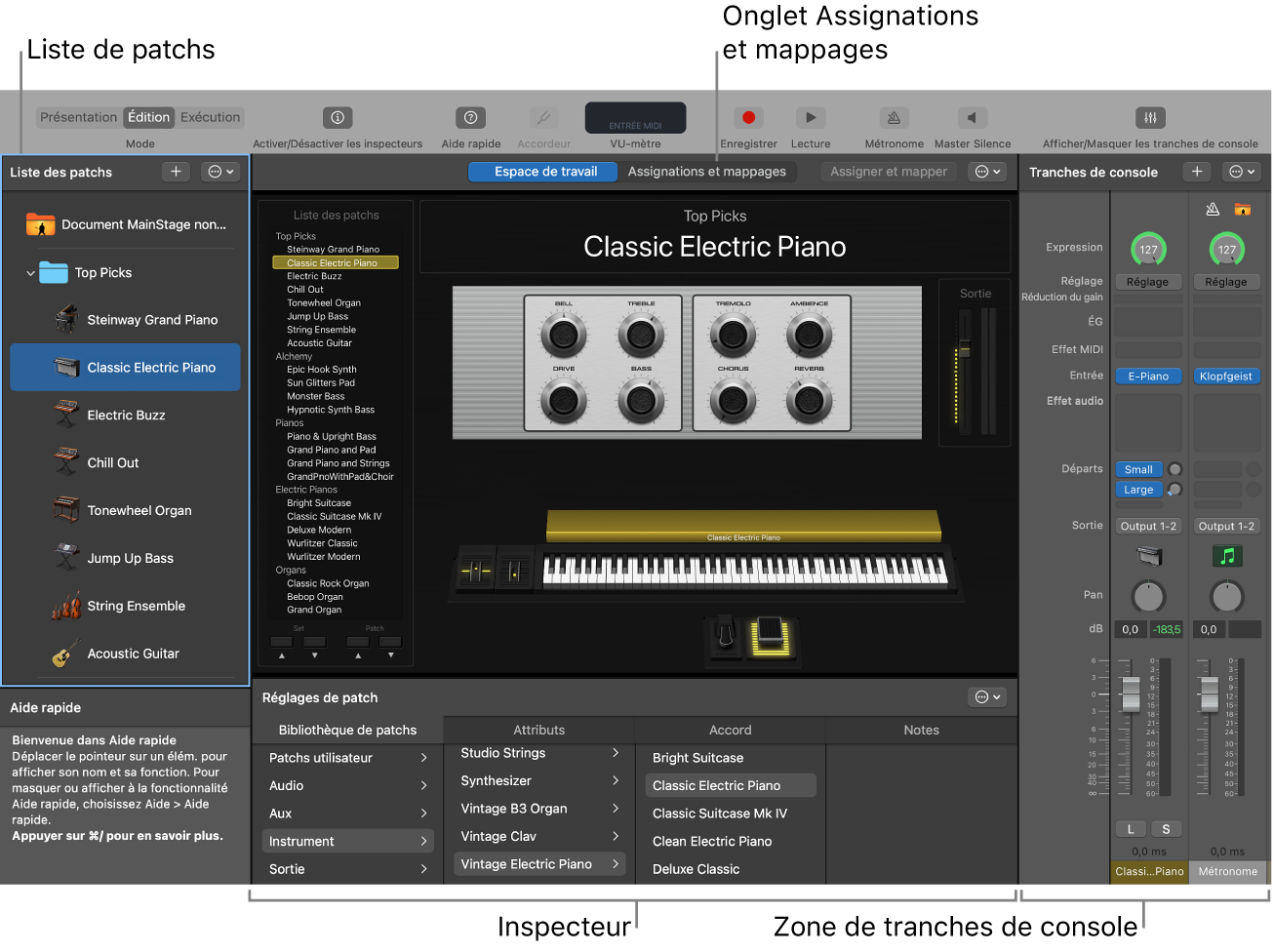
Task: Mute the Classic Piano channel strip
Action: click(1131, 829)
